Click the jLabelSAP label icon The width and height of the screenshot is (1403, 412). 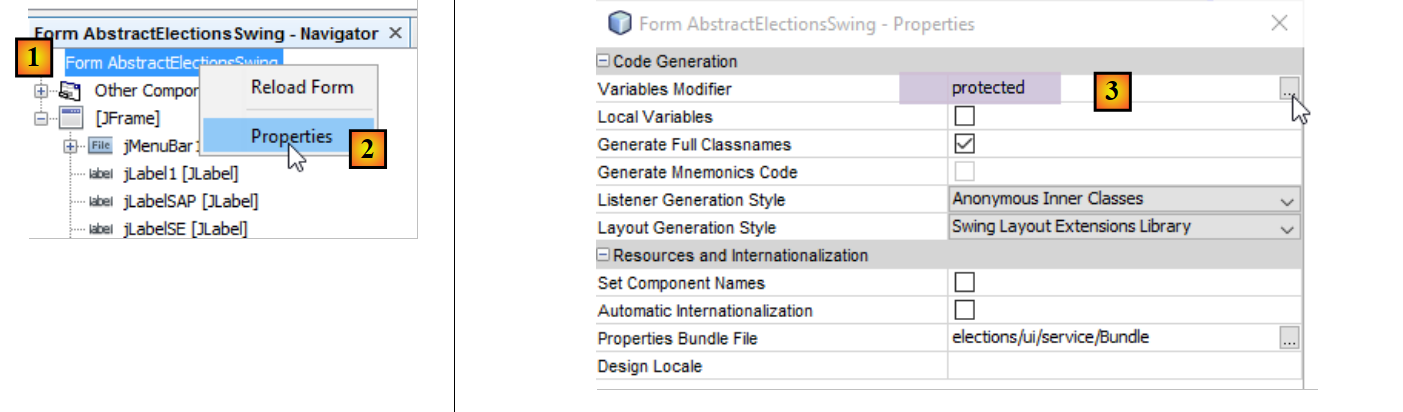point(100,201)
